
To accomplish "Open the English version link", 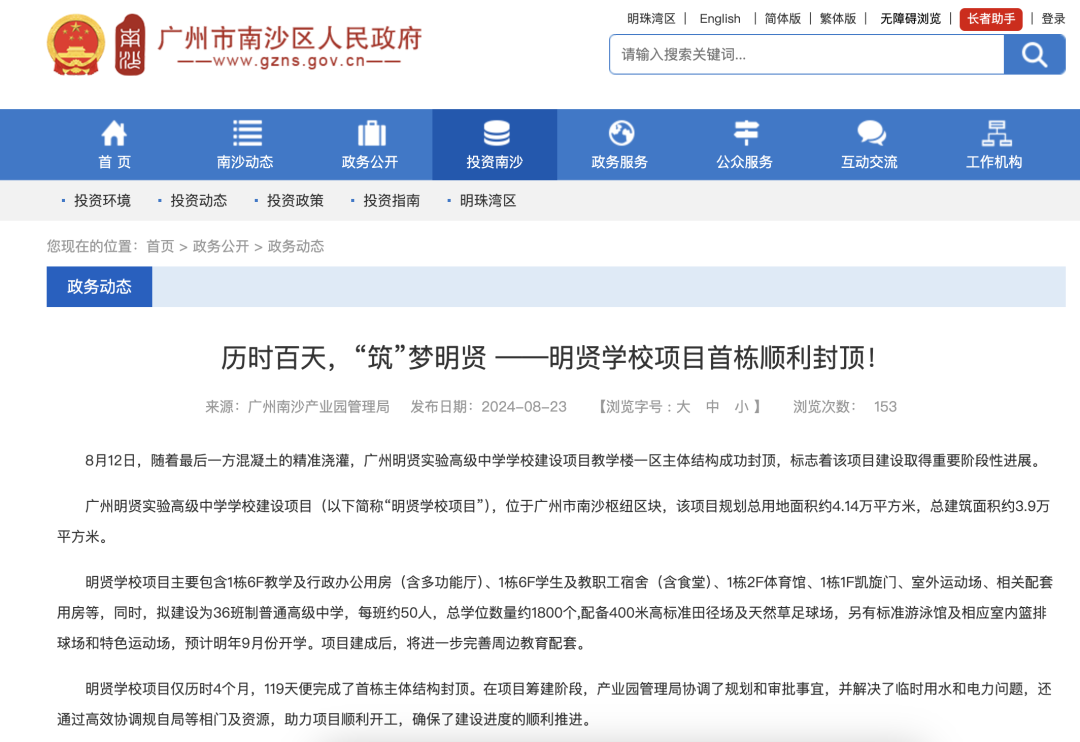I will tap(720, 18).
